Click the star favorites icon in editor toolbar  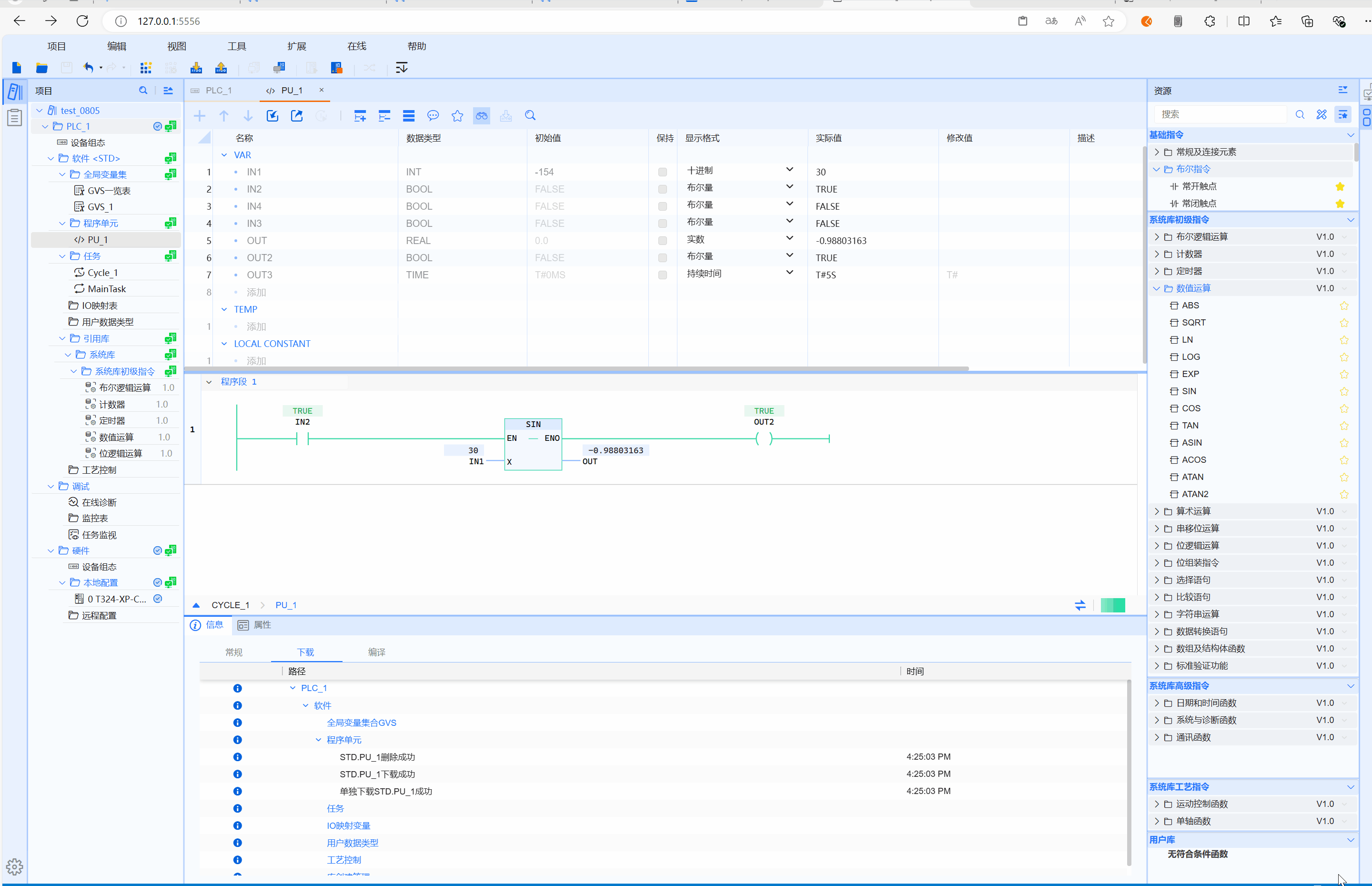(x=457, y=116)
